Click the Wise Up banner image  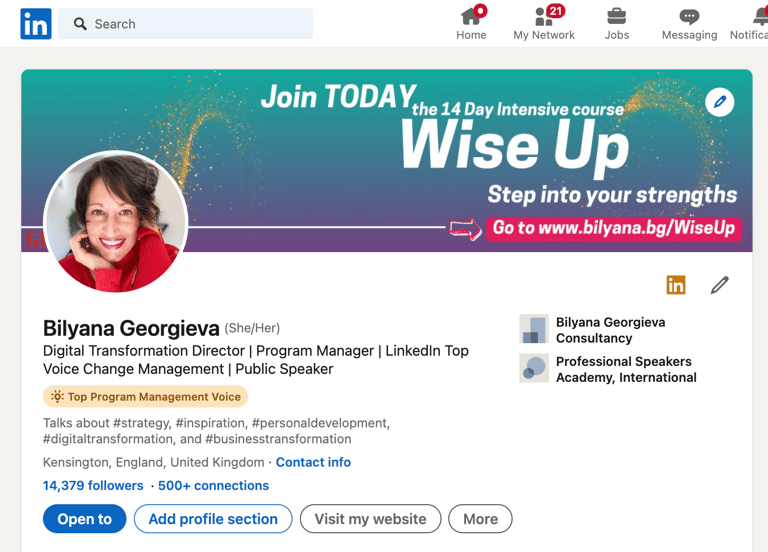coord(387,161)
